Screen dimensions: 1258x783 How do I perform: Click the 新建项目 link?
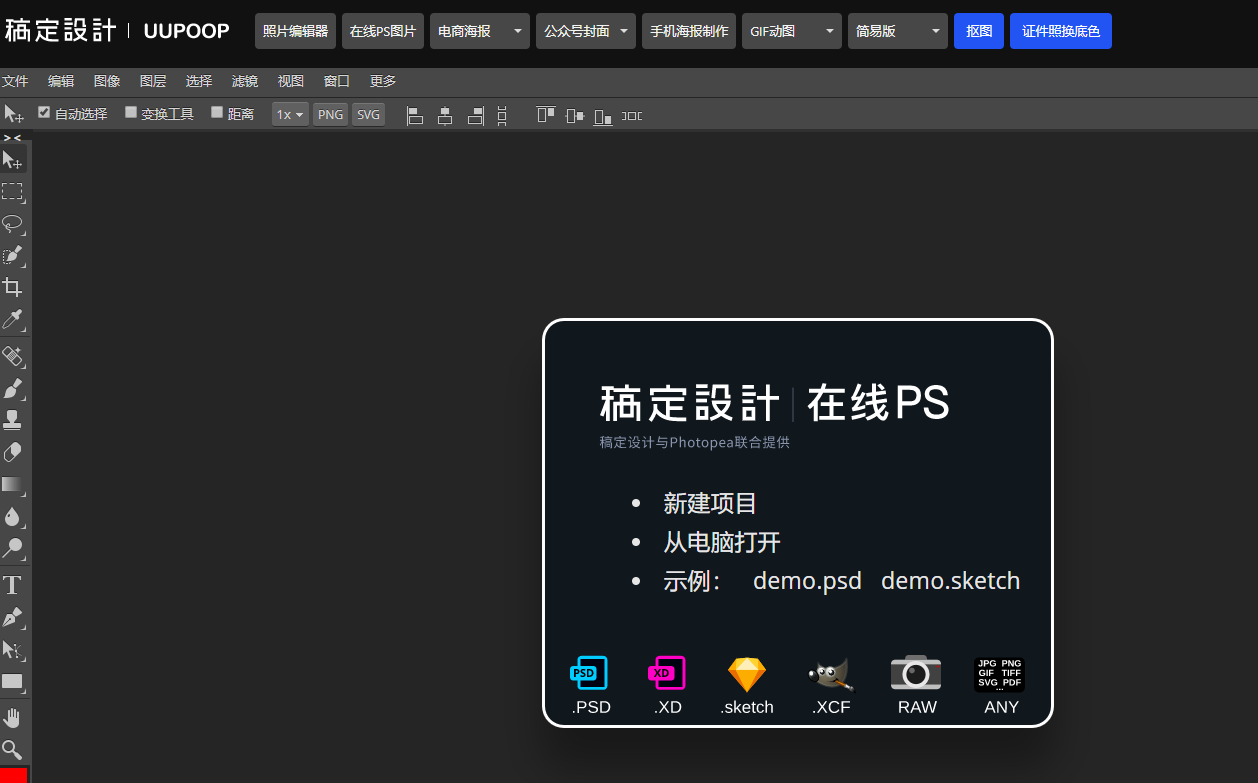(x=710, y=504)
